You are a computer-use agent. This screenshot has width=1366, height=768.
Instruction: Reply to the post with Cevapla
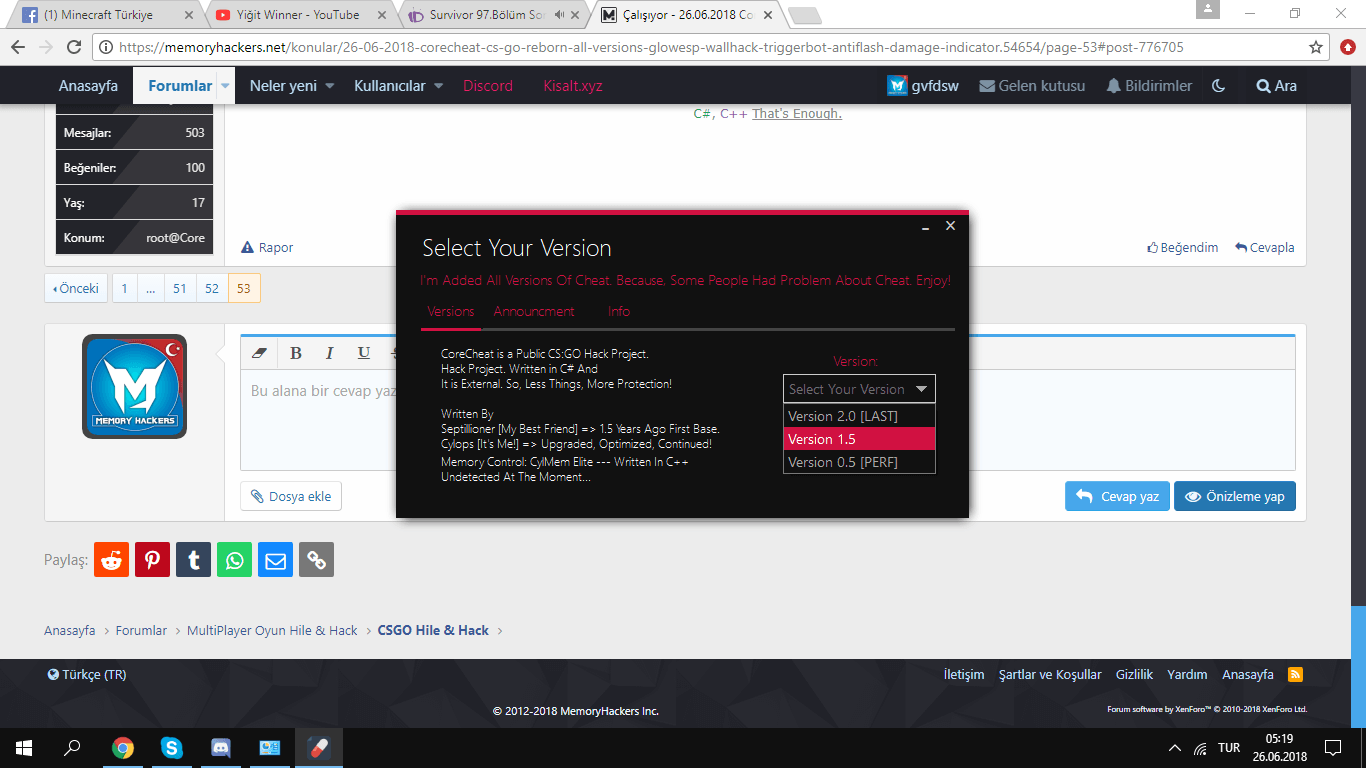1265,247
